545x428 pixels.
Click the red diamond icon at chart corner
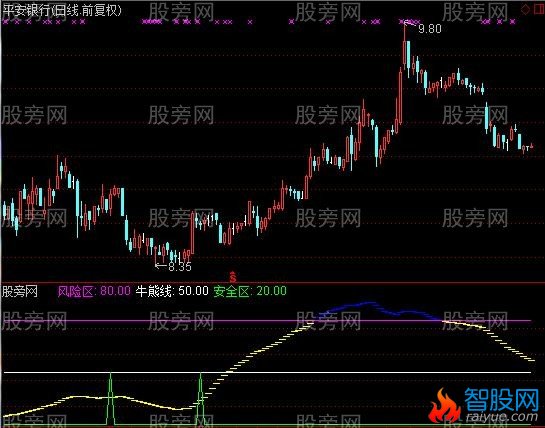[x=525, y=10]
